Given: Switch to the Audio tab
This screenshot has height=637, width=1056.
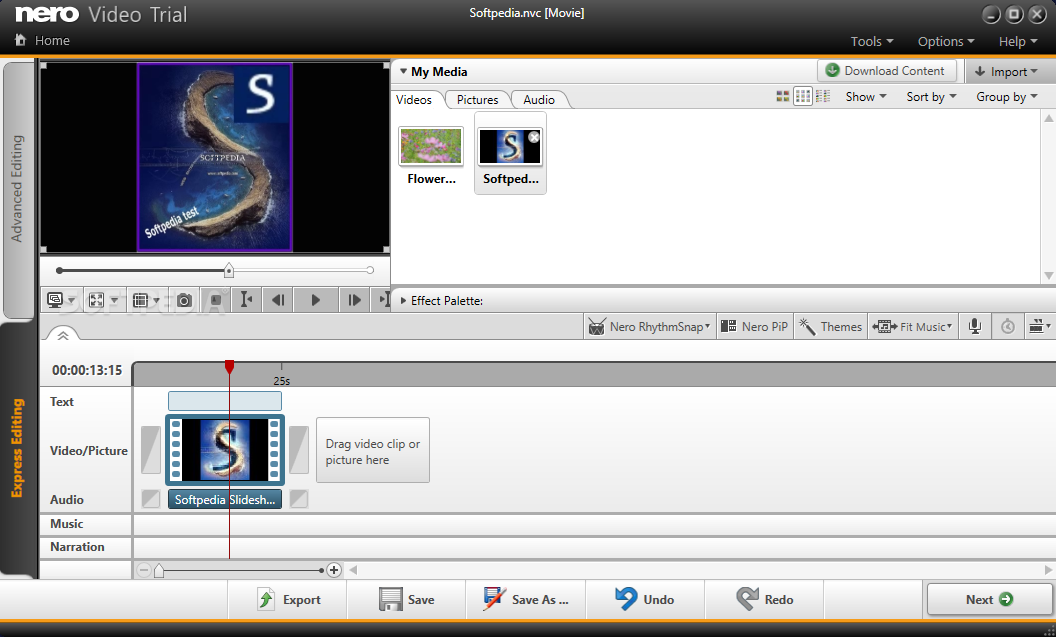Looking at the screenshot, I should pyautogui.click(x=539, y=100).
